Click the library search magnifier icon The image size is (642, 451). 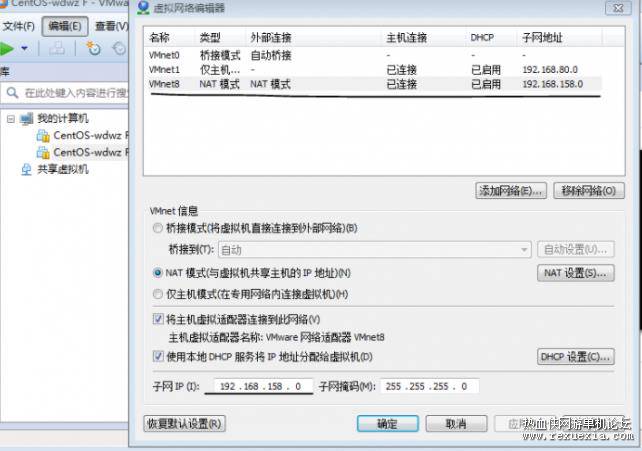point(13,93)
